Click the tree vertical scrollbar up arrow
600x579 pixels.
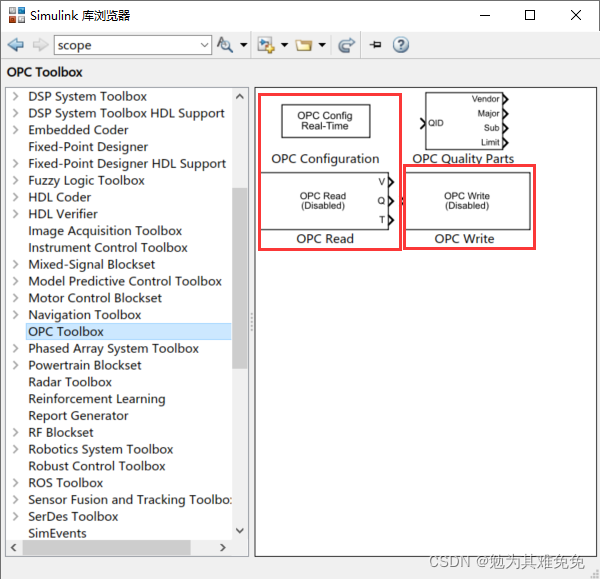coord(240,96)
